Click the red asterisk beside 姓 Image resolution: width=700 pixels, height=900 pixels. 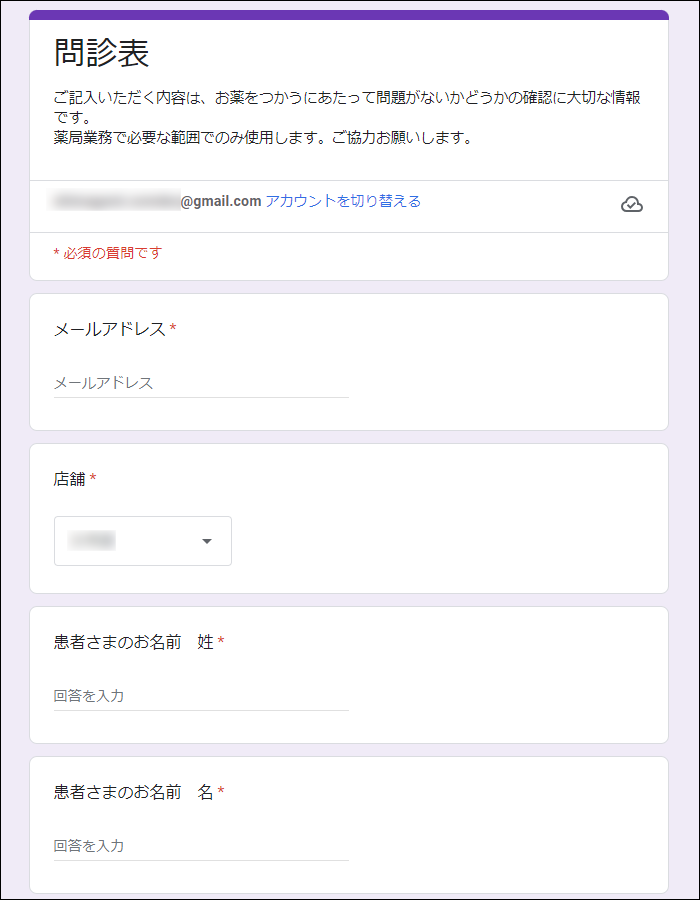point(221,642)
